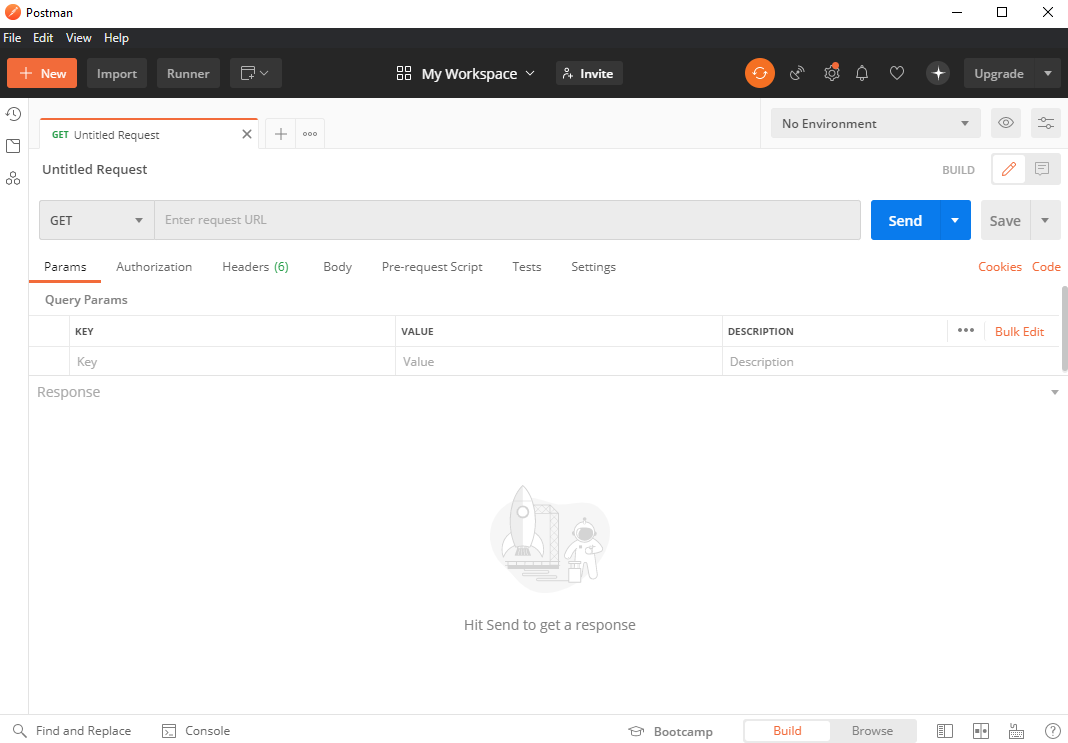Image resolution: width=1068 pixels, height=743 pixels.
Task: Click the Runner button
Action: coord(189,74)
